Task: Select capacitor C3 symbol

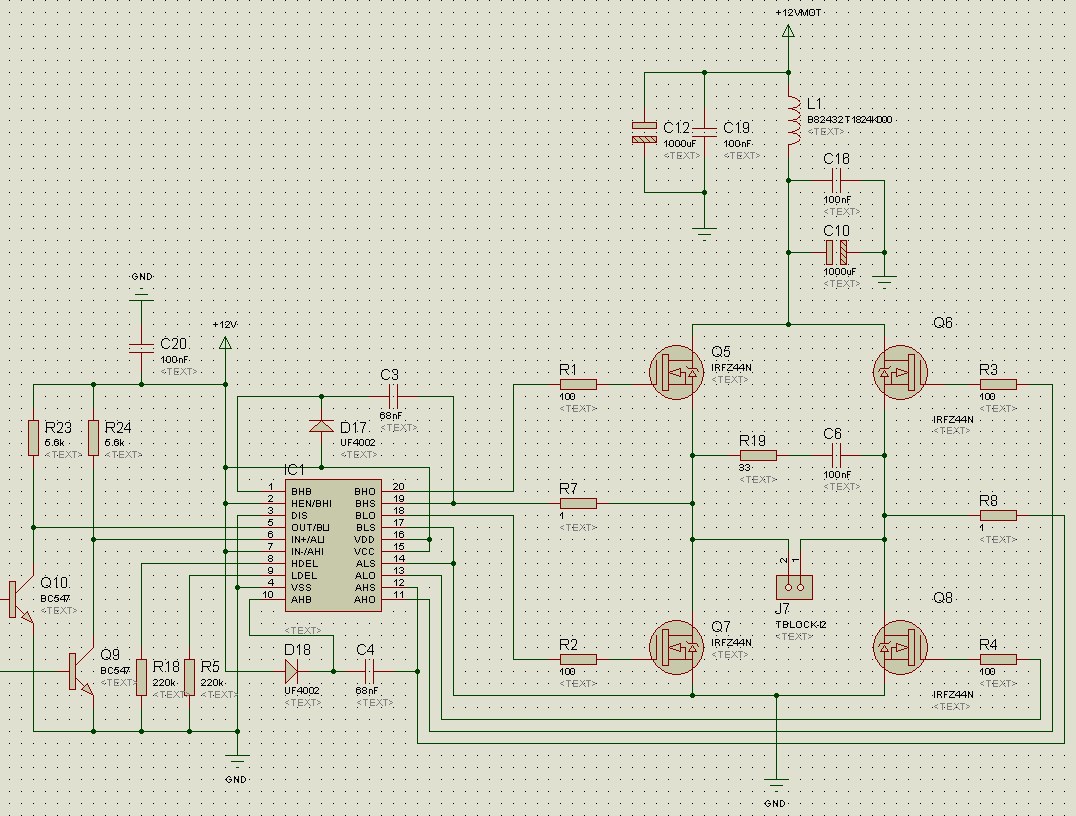Action: tap(393, 396)
